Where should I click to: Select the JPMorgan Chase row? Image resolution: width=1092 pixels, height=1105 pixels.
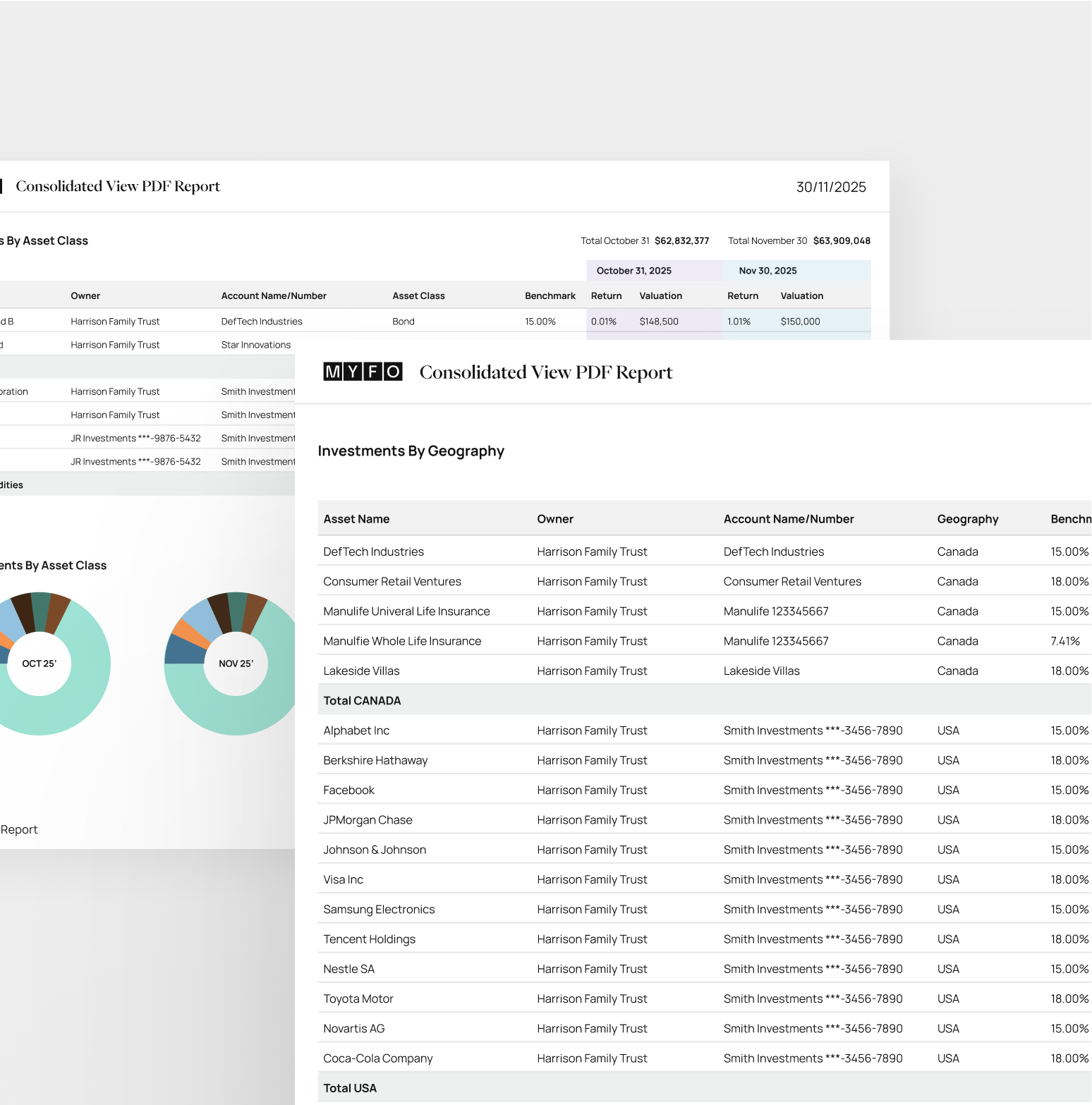coord(704,820)
